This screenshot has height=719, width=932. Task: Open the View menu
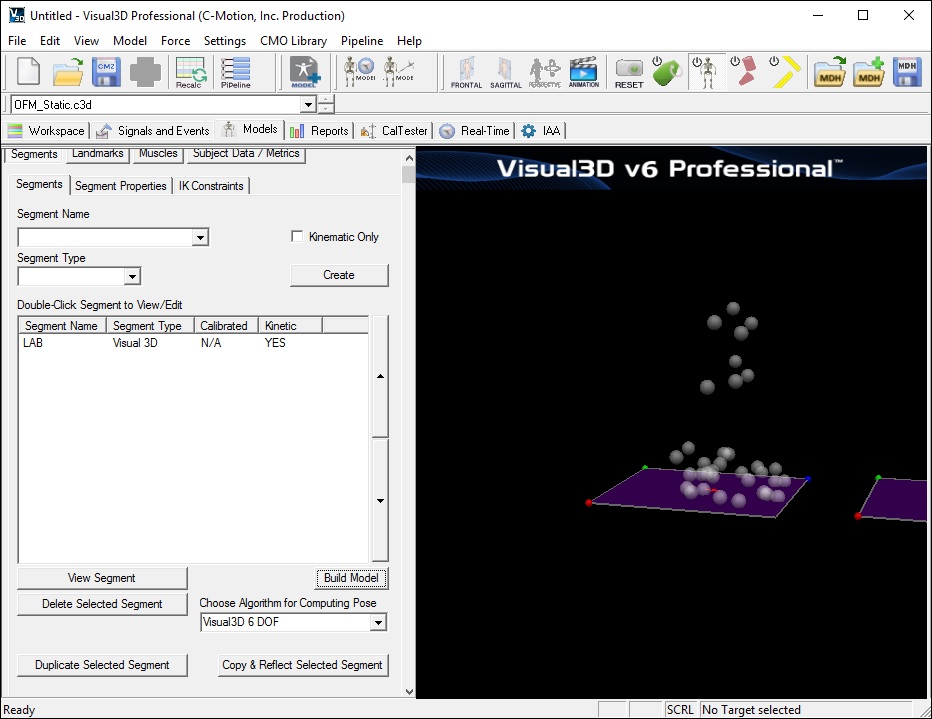86,41
